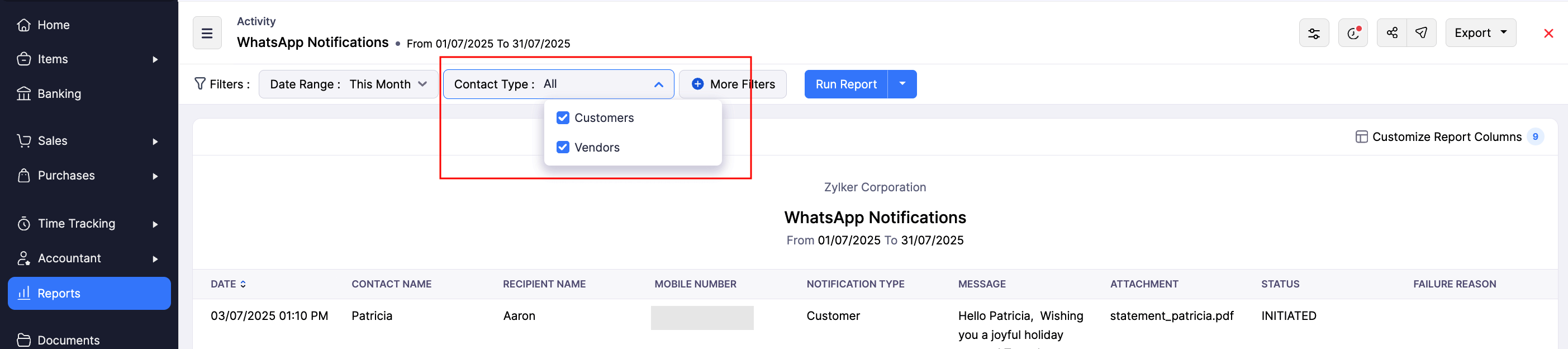Select Reports in the sidebar
This screenshot has height=349, width=1568.
click(x=59, y=293)
